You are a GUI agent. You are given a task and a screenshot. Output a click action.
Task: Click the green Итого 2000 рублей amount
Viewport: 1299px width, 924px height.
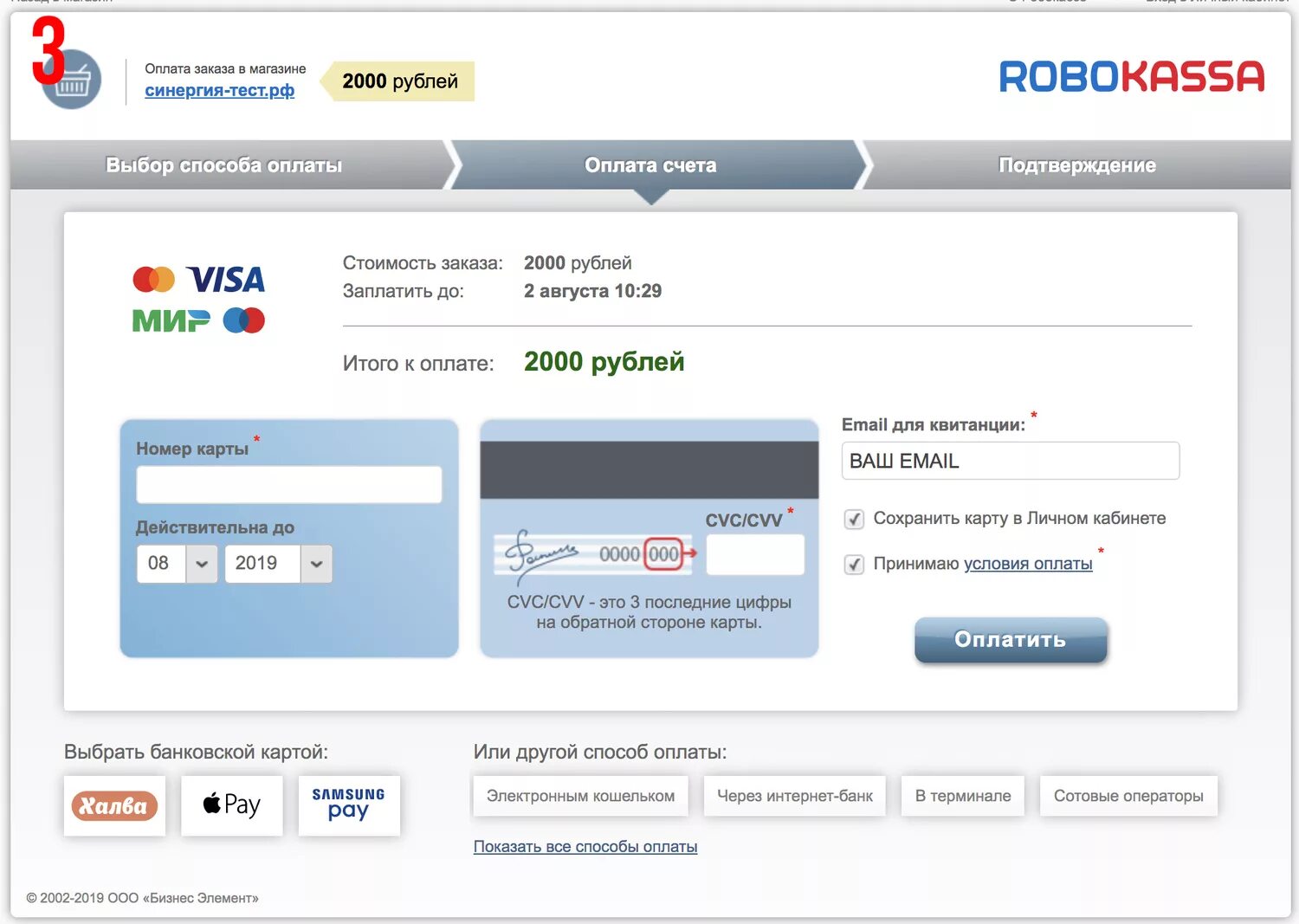pos(604,362)
